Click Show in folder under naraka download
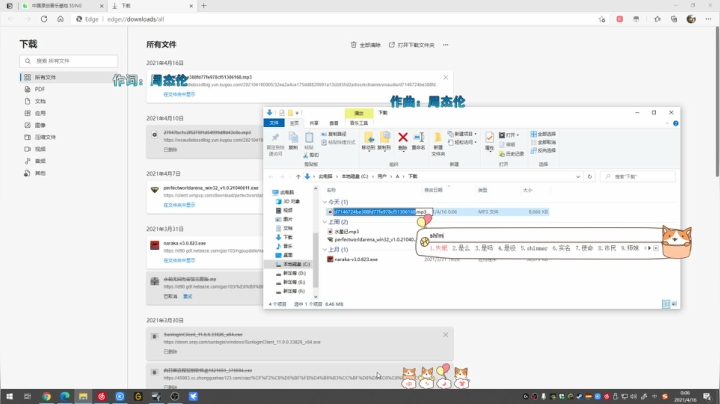720x404 pixels. (179, 260)
